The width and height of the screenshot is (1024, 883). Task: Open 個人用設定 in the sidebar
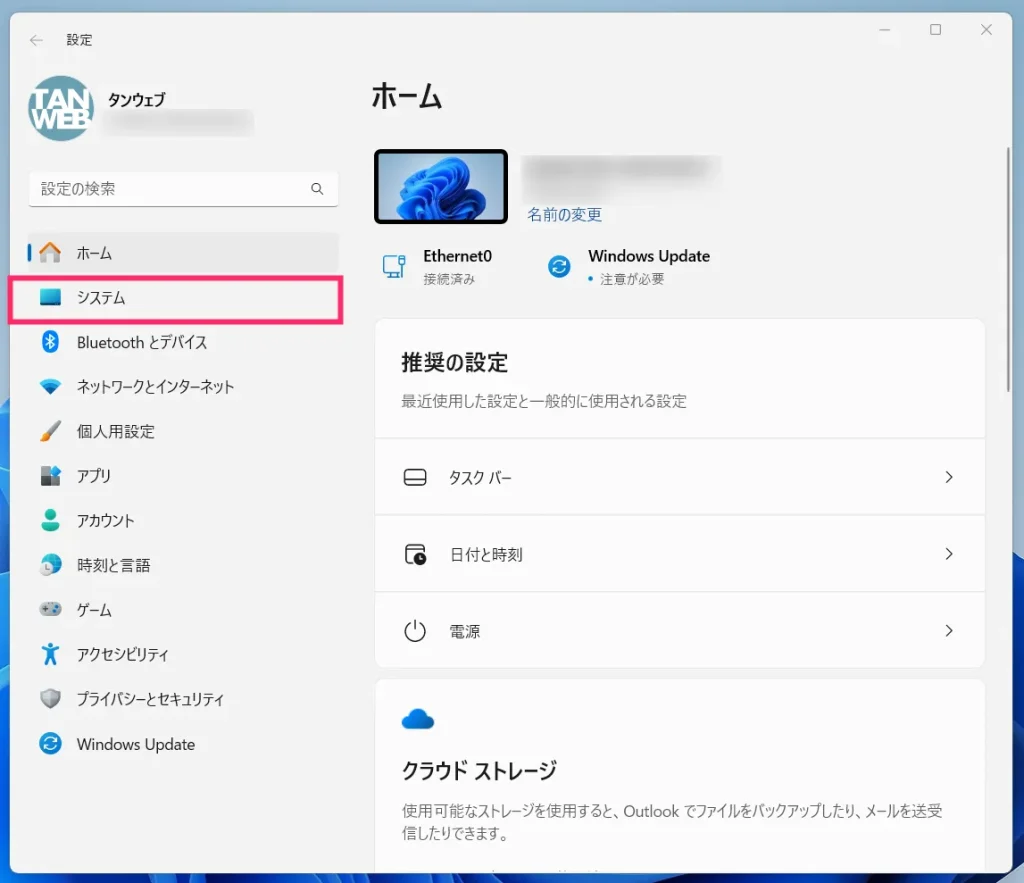184,431
